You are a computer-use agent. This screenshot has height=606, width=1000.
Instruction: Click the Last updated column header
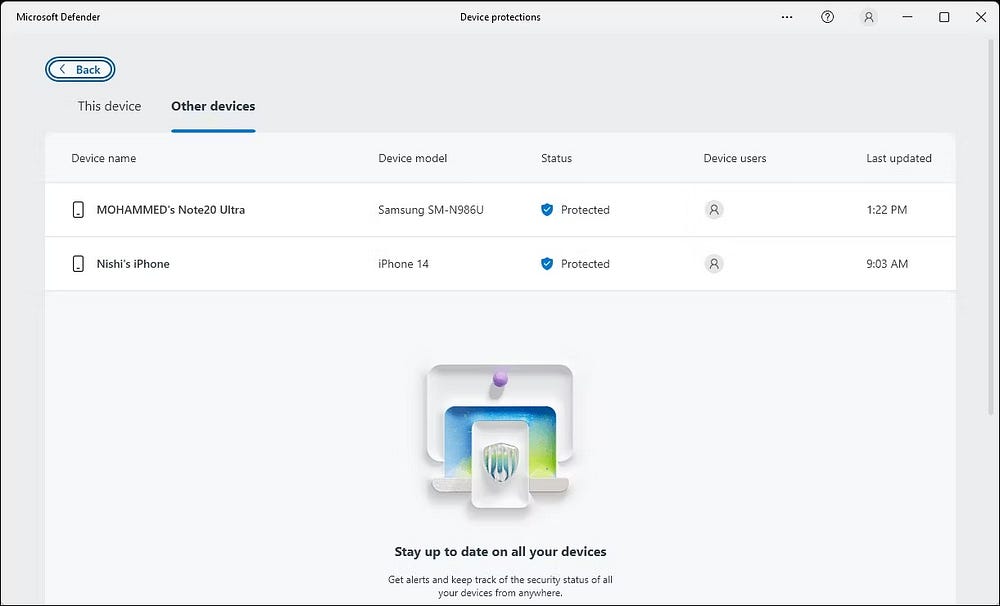pos(898,158)
